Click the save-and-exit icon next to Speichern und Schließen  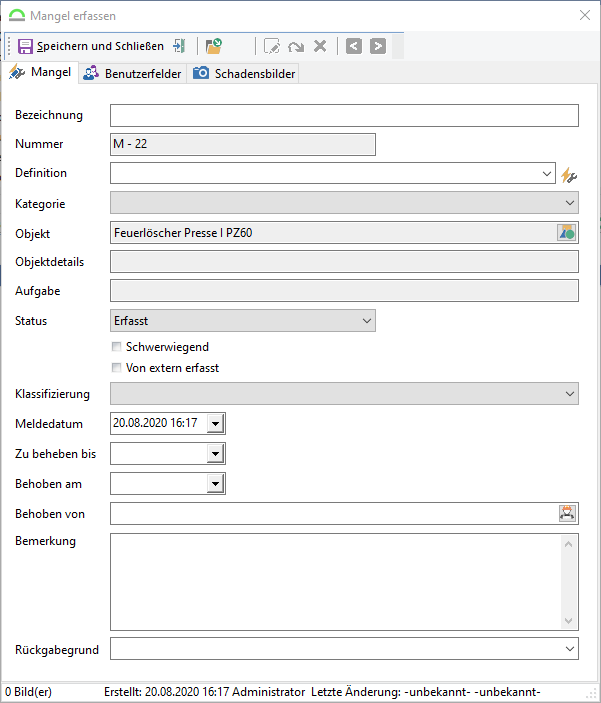179,46
